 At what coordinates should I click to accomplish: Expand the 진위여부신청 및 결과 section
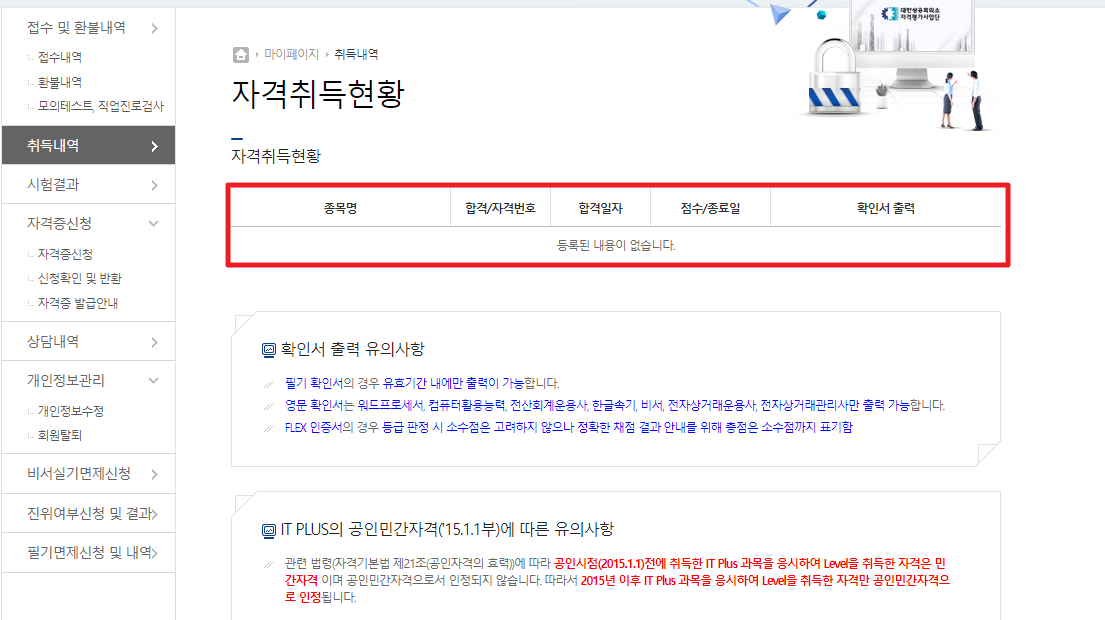click(88, 514)
